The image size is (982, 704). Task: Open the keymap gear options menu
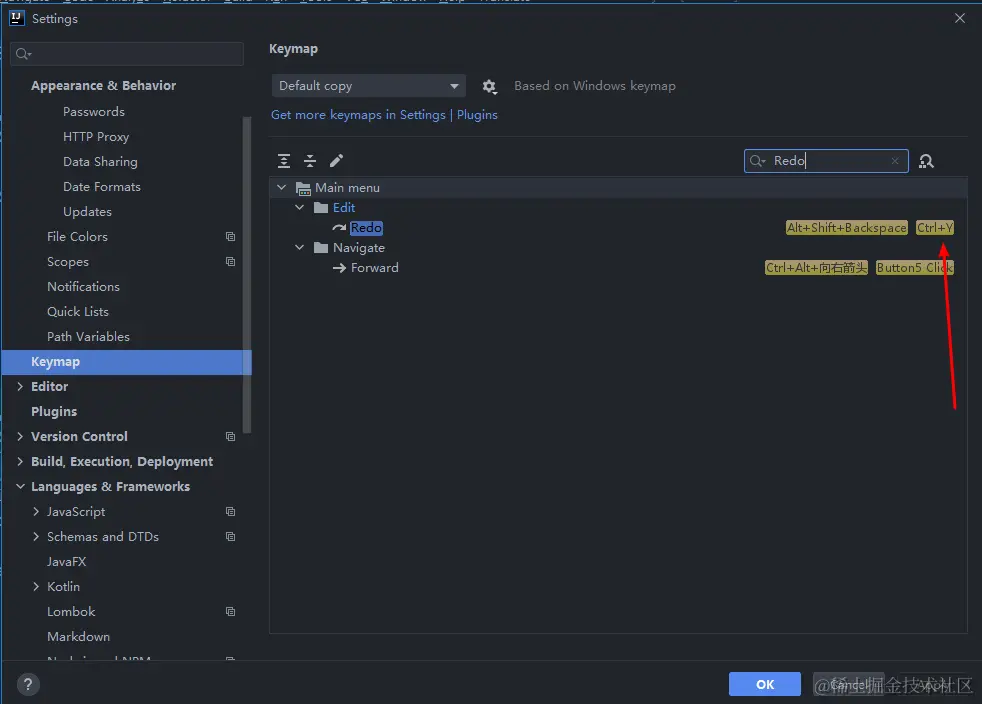click(x=490, y=86)
